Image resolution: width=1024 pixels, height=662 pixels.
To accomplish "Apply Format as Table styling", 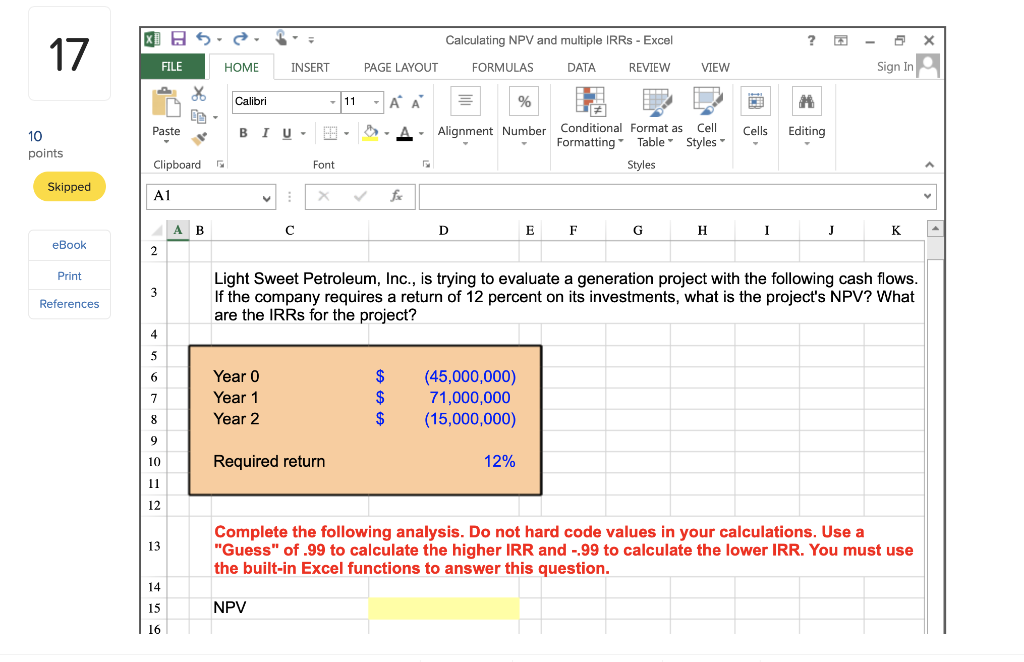I will tap(655, 118).
